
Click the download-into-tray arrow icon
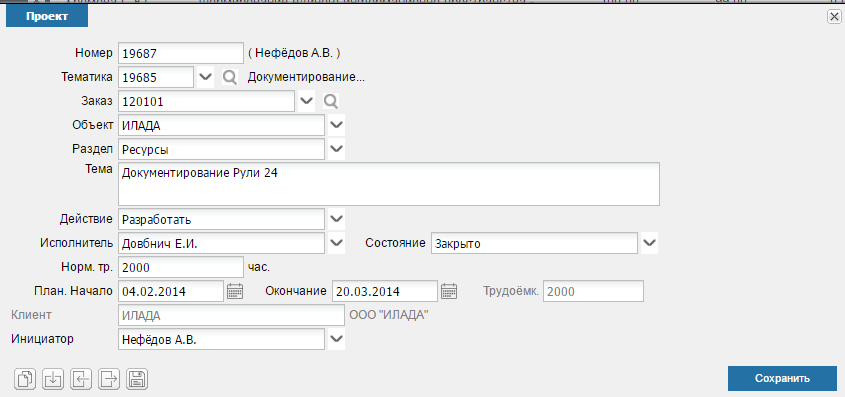point(53,380)
